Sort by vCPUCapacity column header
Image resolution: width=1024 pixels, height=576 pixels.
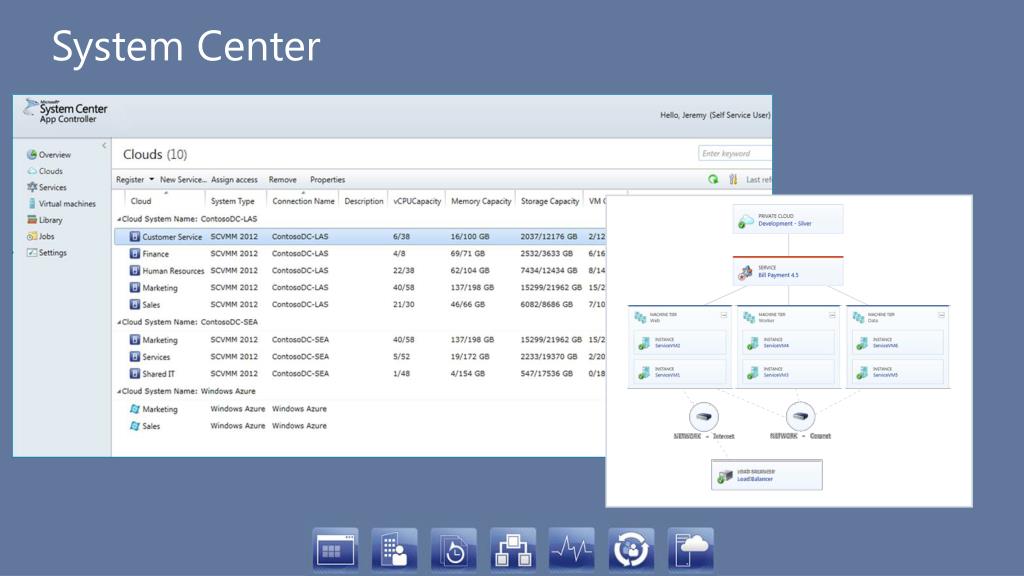tap(417, 201)
